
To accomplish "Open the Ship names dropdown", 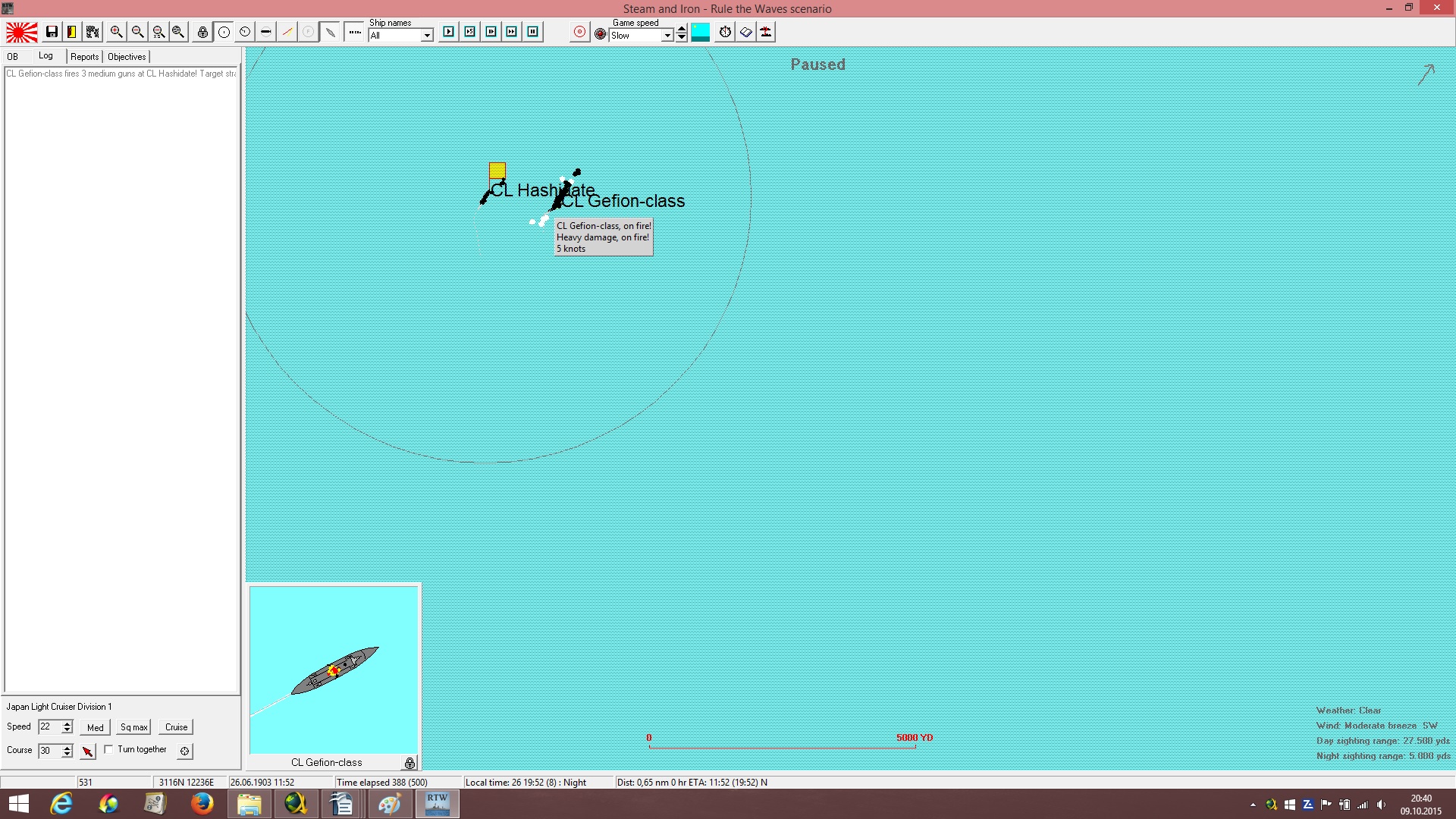I will point(427,36).
